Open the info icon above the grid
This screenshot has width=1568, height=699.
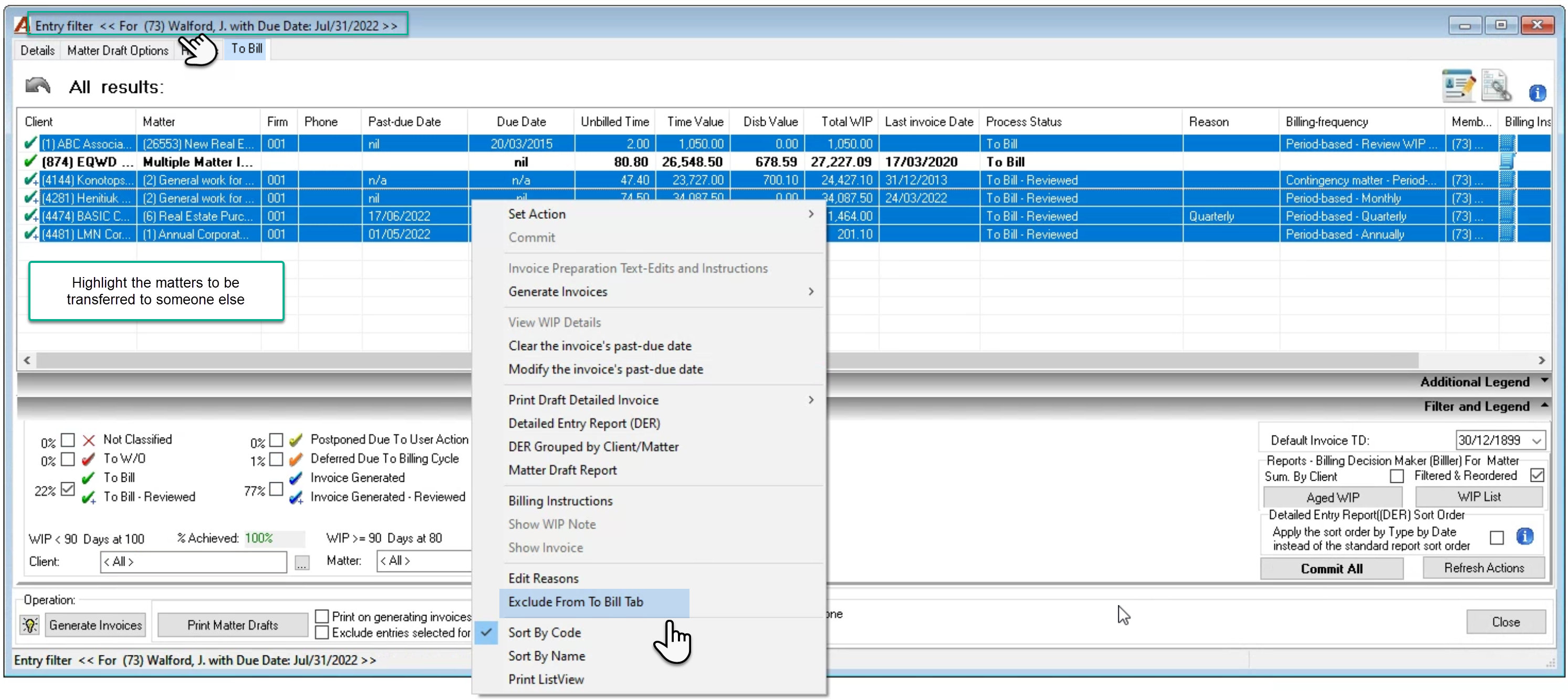coord(1537,93)
